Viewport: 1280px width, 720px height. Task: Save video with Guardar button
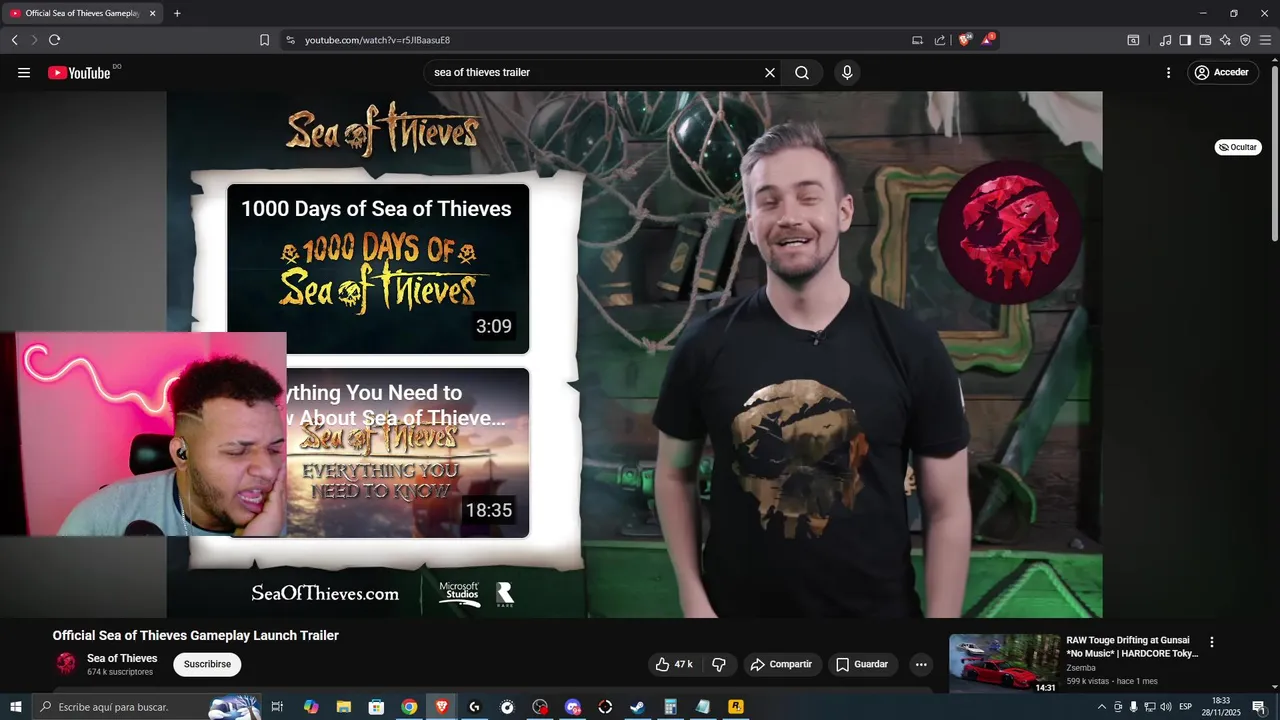point(862,664)
